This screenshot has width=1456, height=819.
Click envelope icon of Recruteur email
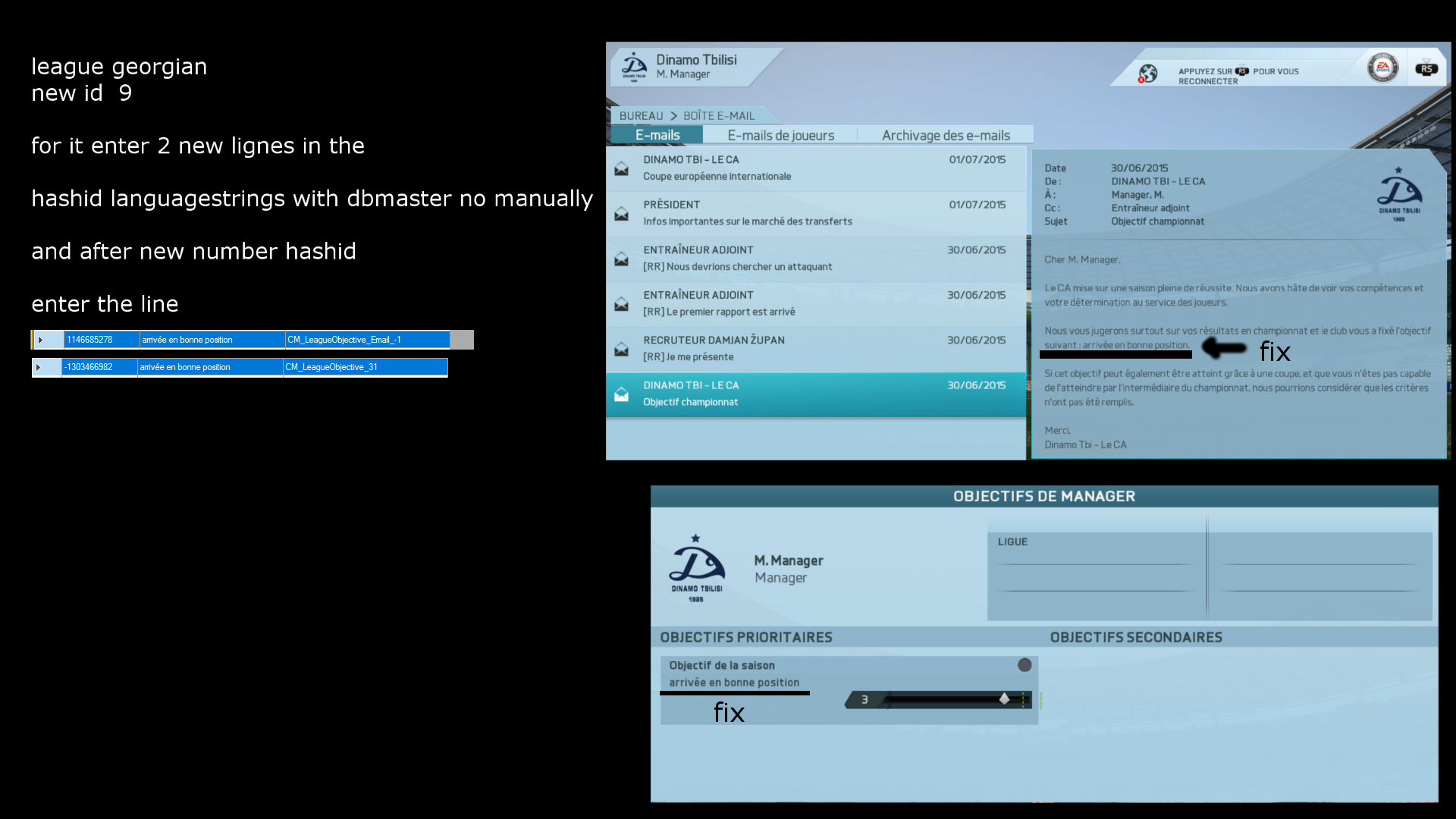point(621,349)
